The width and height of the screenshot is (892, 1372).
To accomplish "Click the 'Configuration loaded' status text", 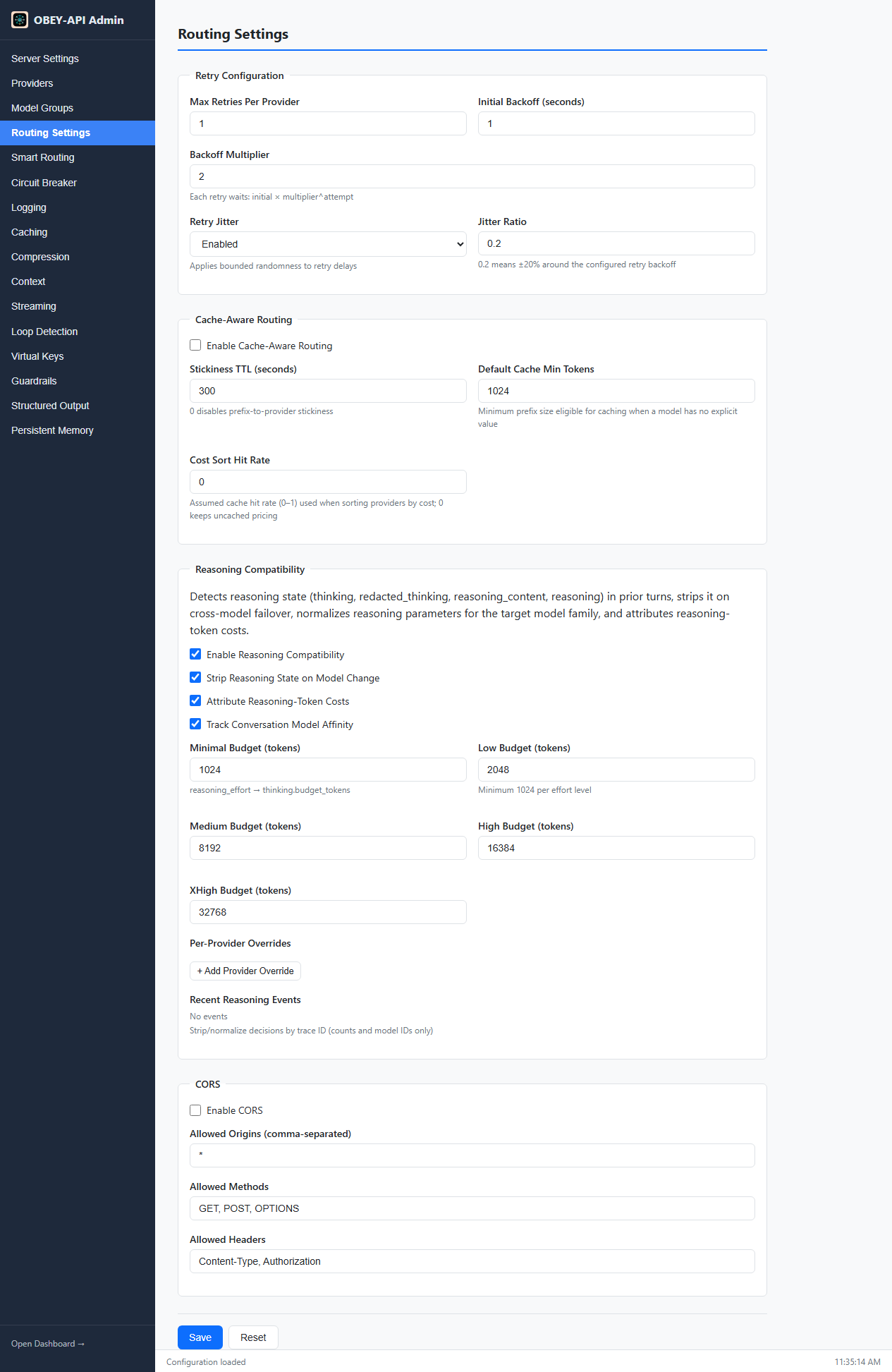I will [x=206, y=1362].
